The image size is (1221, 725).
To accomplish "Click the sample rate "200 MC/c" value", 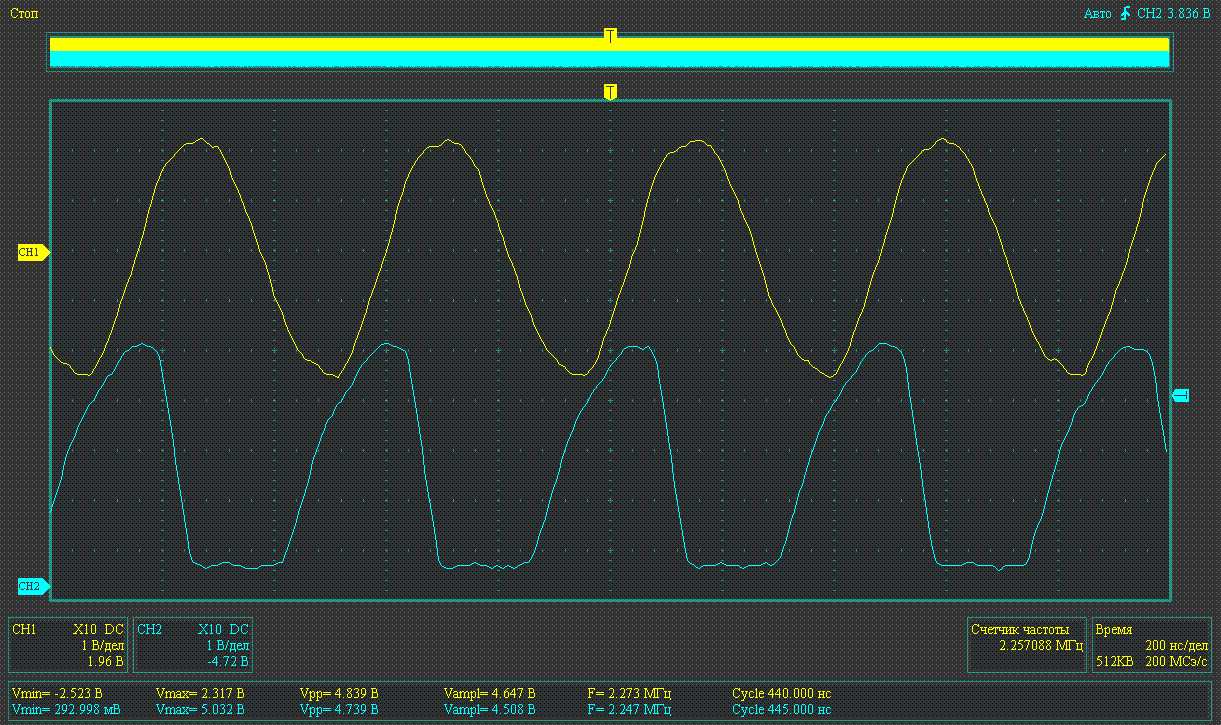I will click(1176, 661).
